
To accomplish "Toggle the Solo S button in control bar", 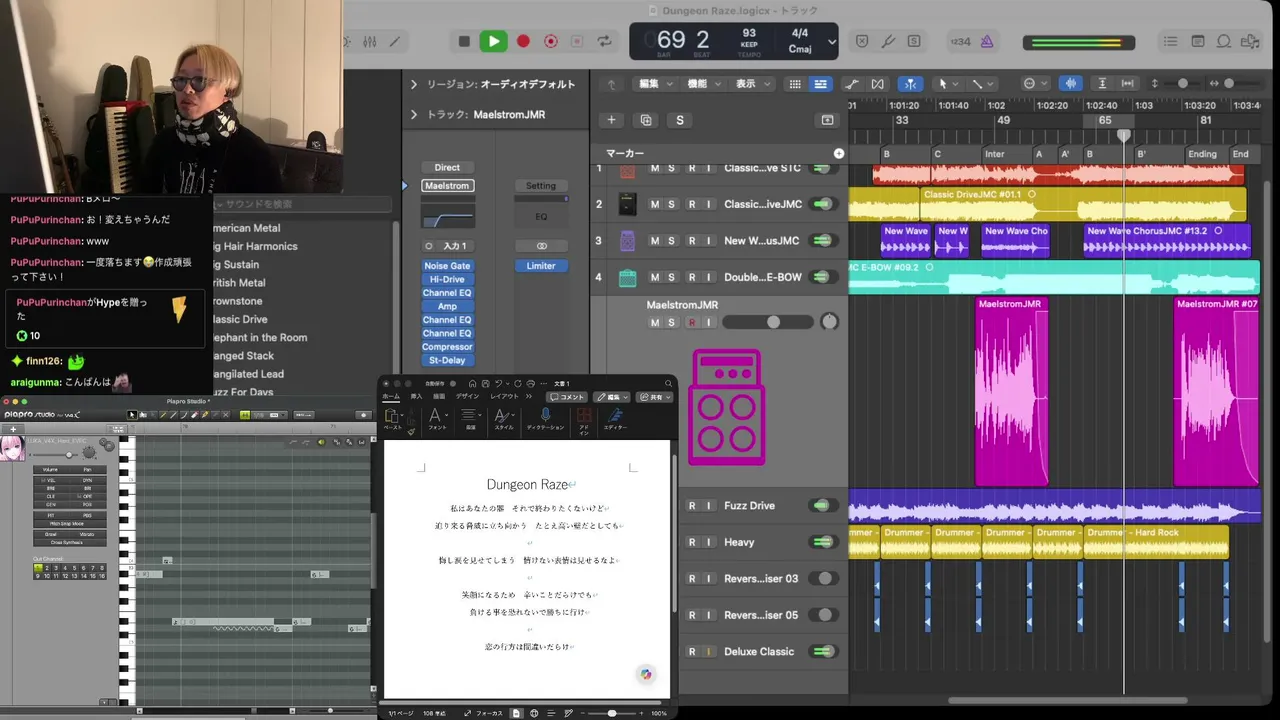I will point(913,41).
